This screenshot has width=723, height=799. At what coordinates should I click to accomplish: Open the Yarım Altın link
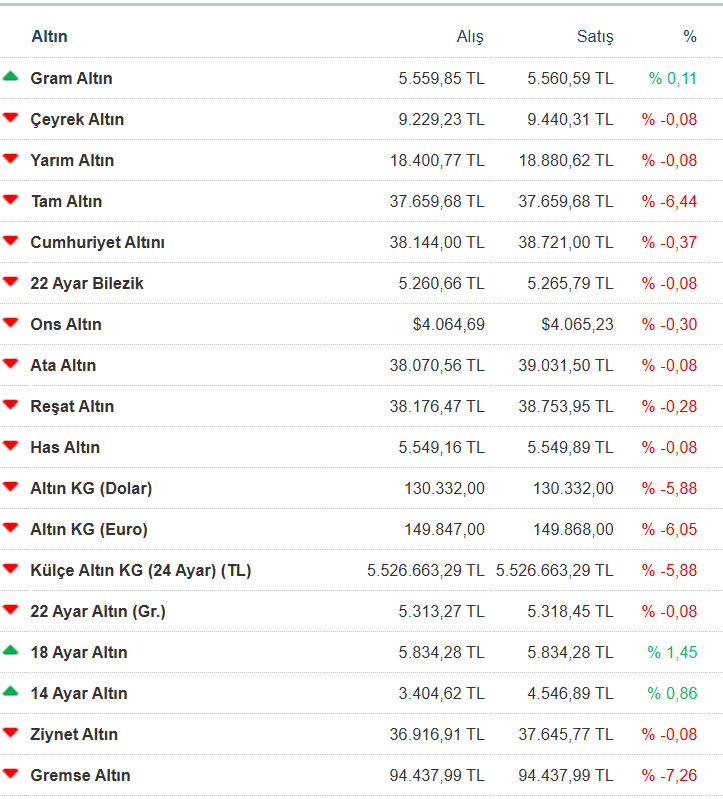[x=72, y=160]
